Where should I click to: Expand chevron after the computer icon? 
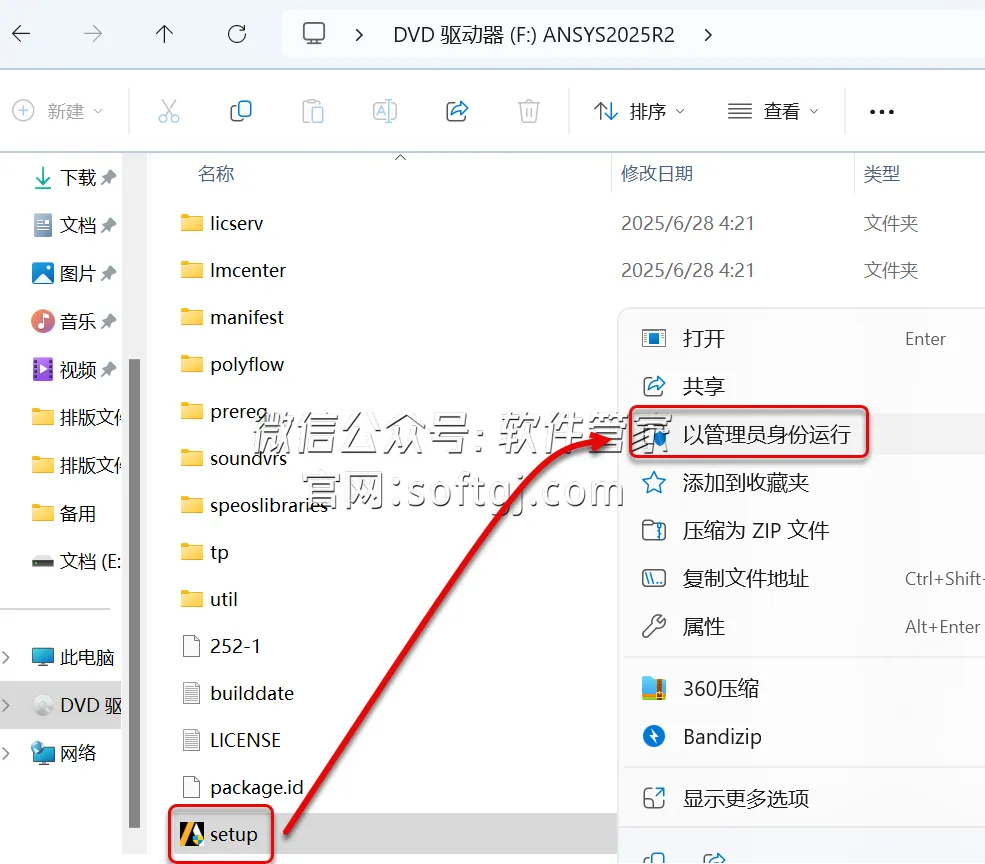(x=359, y=35)
